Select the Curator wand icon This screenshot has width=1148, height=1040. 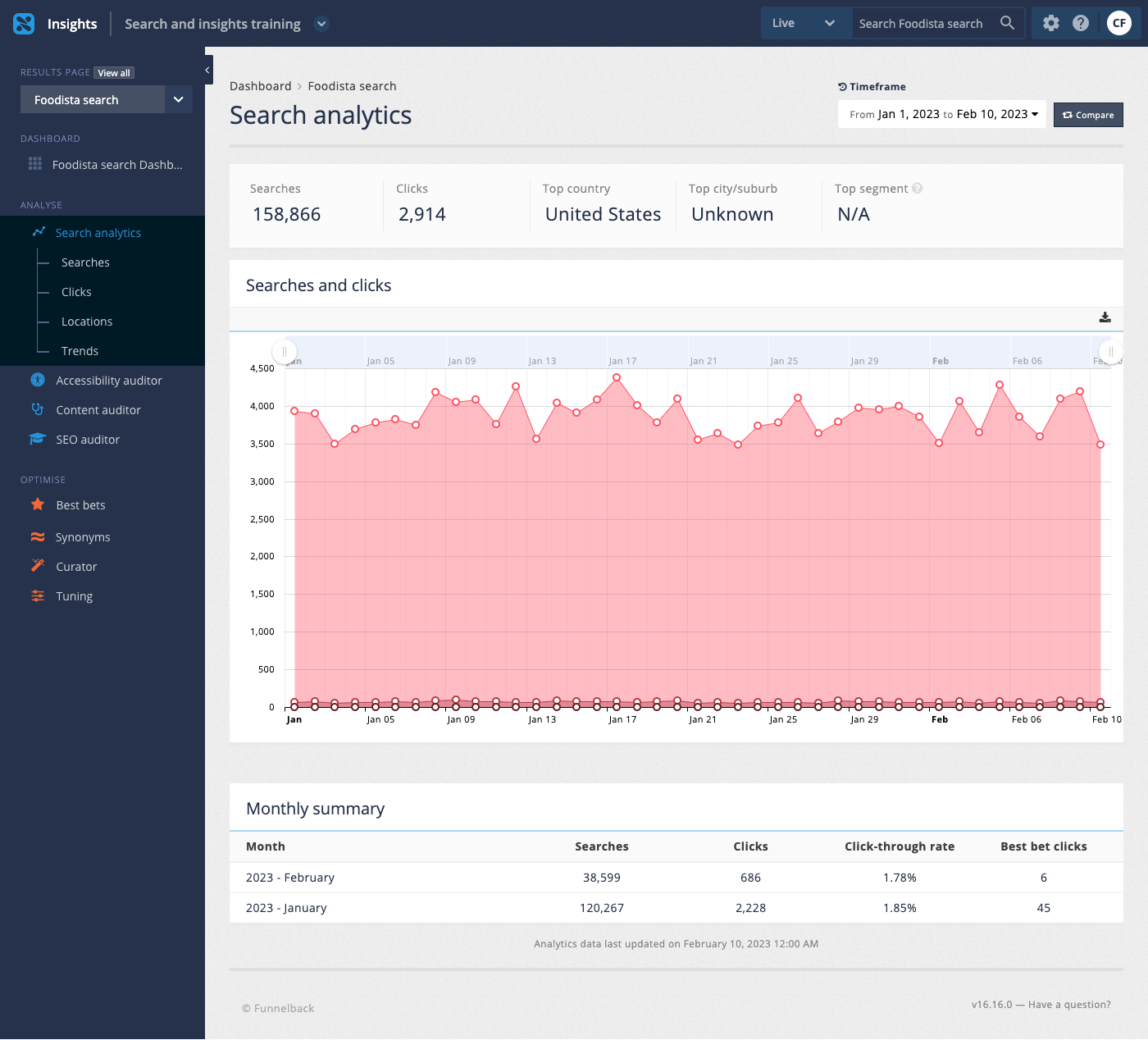point(37,566)
